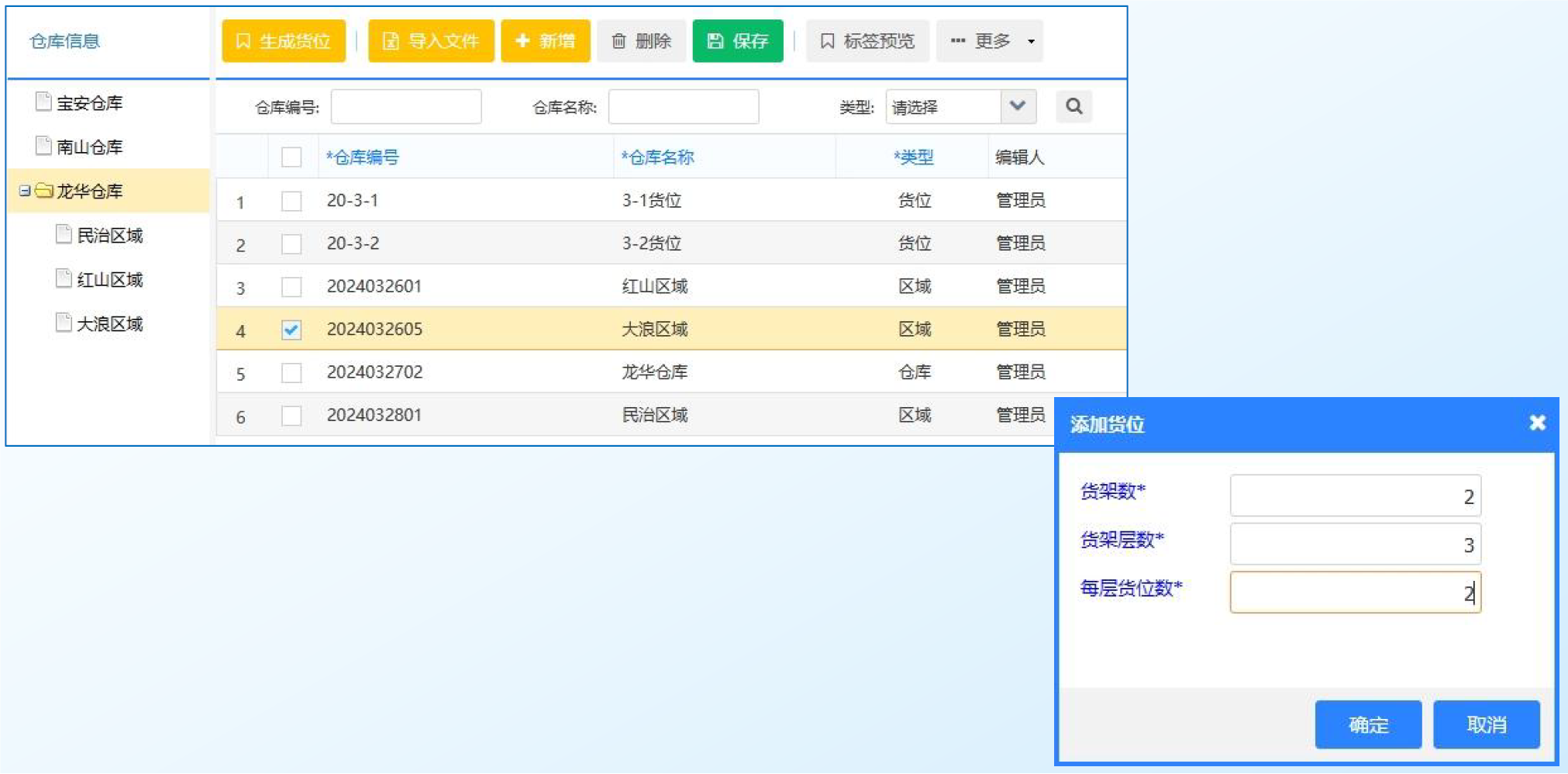This screenshot has width=1568, height=774.
Task: Close the 添加货位 dialog with X
Action: (x=1537, y=423)
